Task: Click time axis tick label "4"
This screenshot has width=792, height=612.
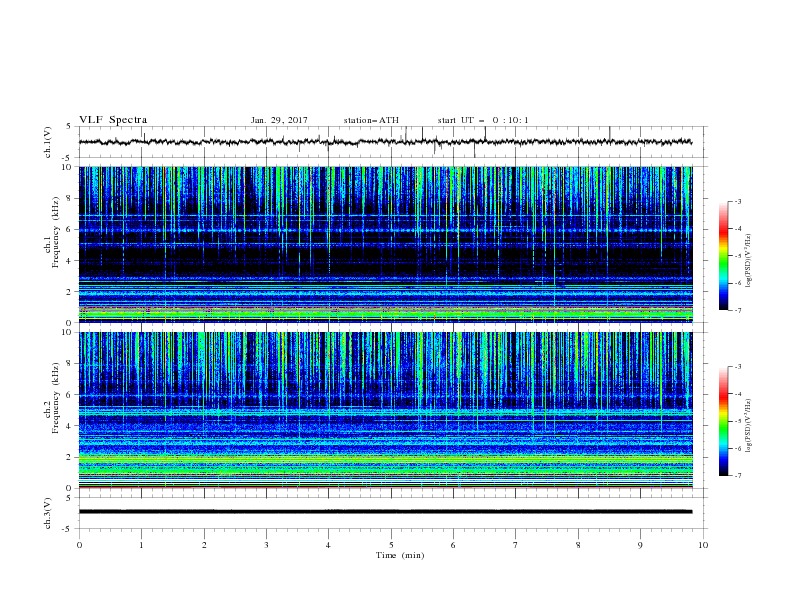Action: [x=328, y=545]
